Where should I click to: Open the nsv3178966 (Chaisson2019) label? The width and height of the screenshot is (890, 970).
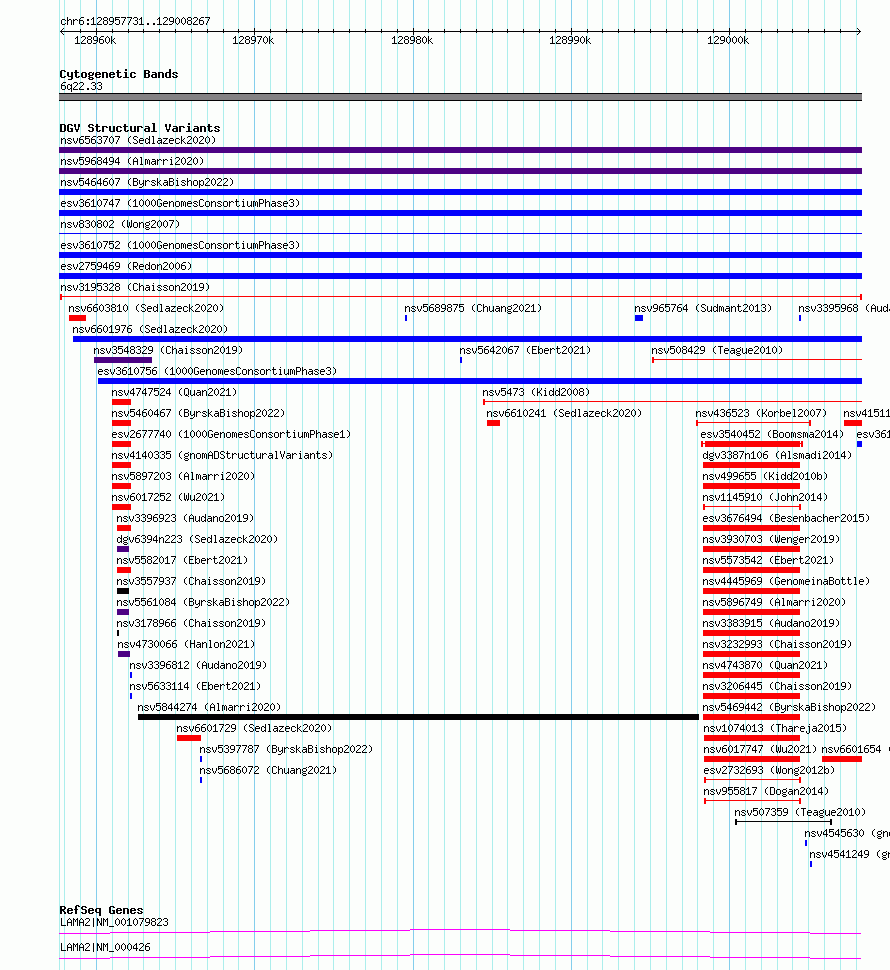(x=191, y=624)
